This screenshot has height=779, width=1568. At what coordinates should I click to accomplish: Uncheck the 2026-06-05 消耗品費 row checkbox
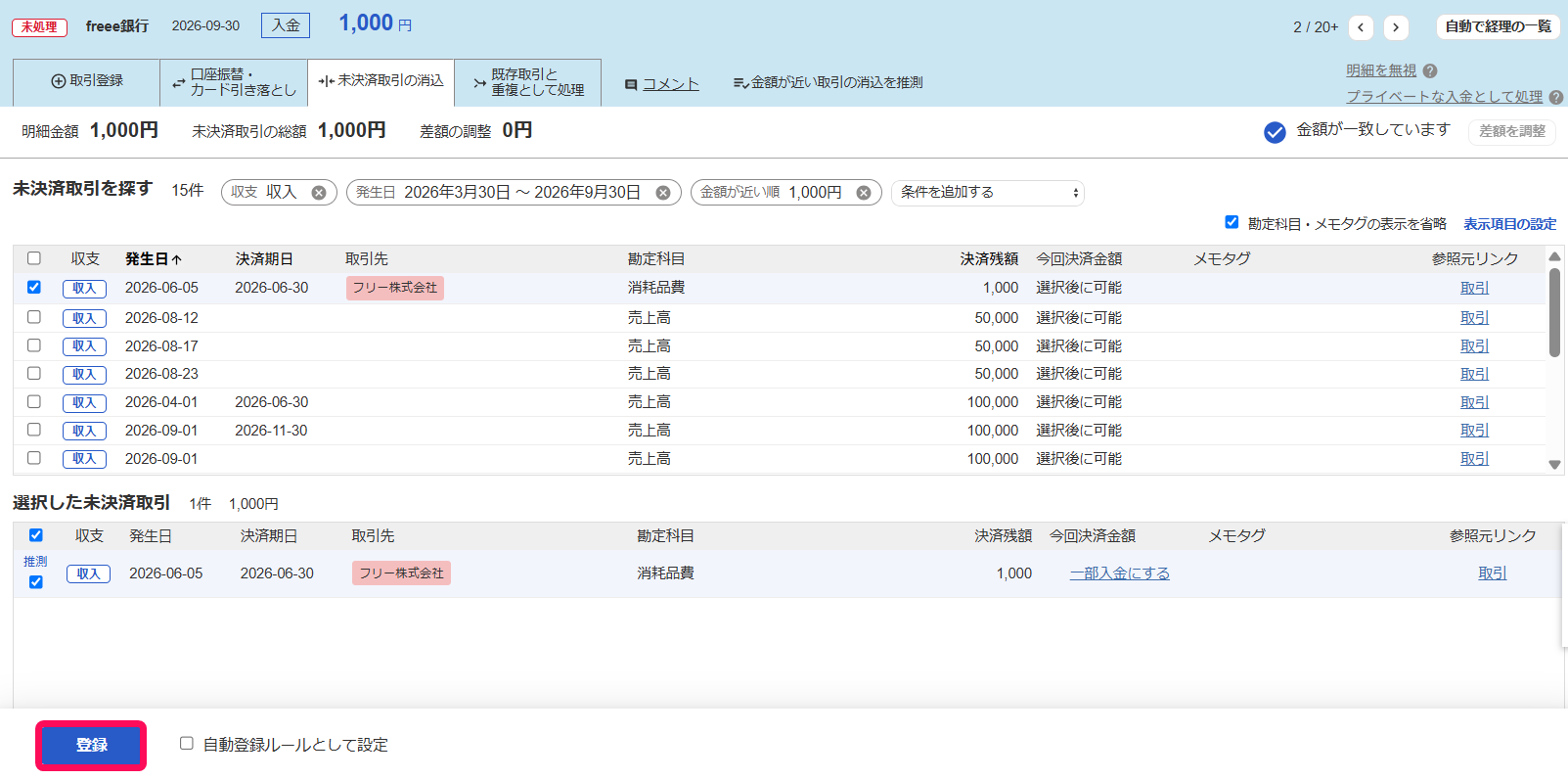[34, 287]
